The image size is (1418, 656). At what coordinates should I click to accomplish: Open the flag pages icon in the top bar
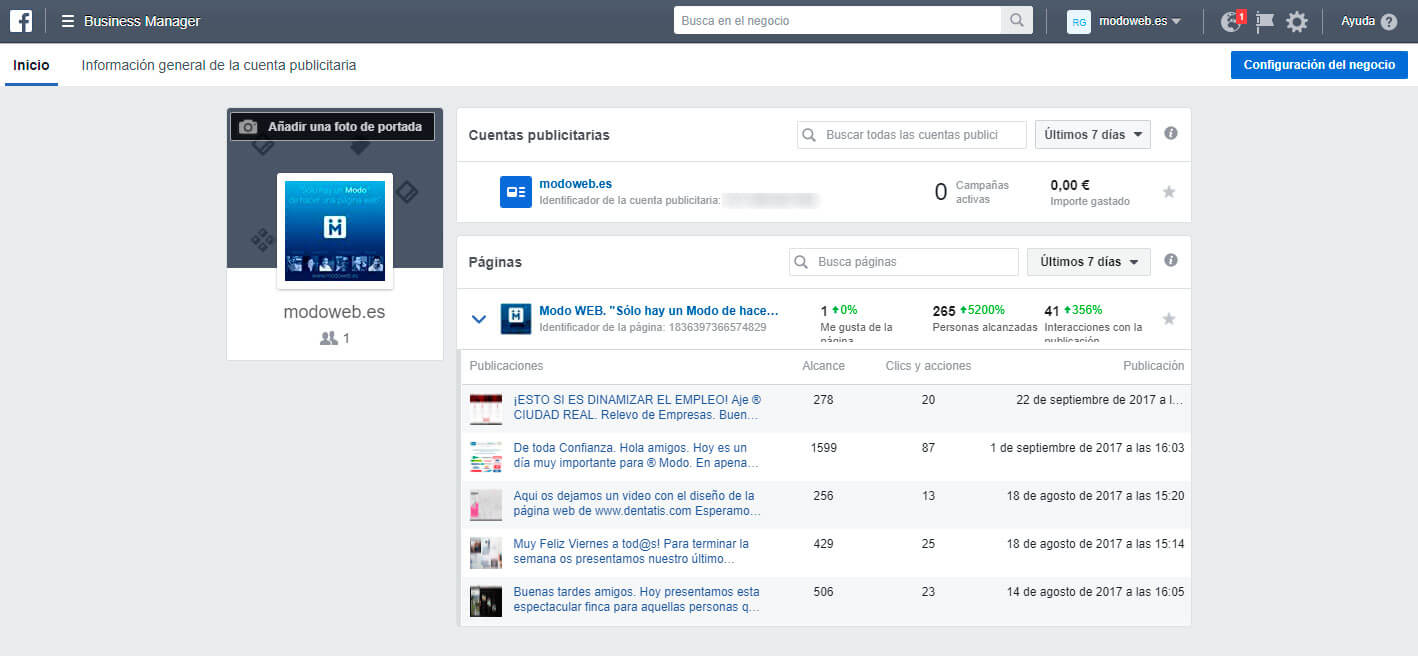pos(1265,21)
